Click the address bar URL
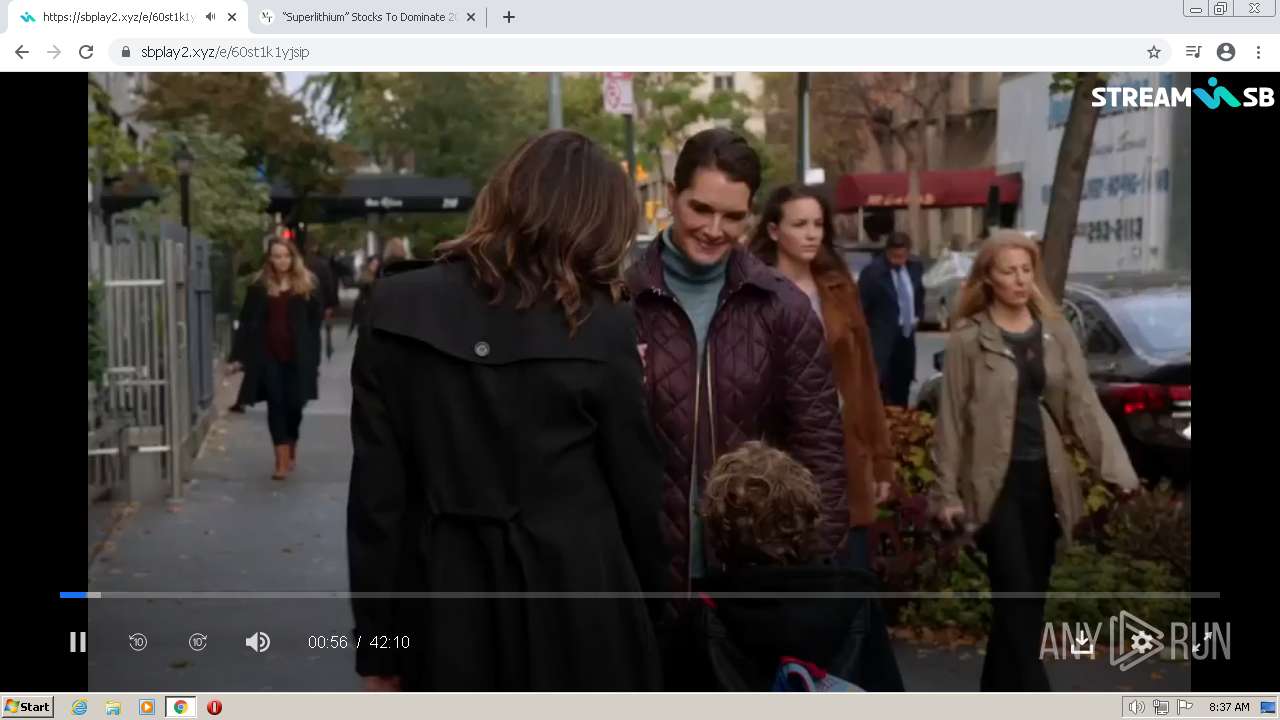1280x720 pixels. tap(225, 52)
